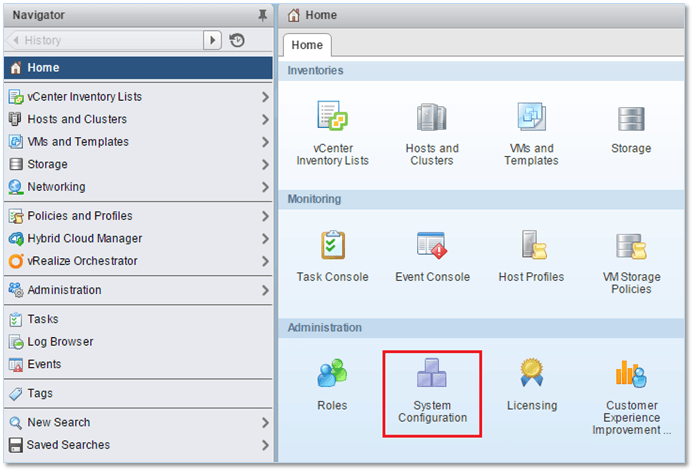This screenshot has width=694, height=472.
Task: Open Log Browser navigator entry
Action: (x=138, y=342)
